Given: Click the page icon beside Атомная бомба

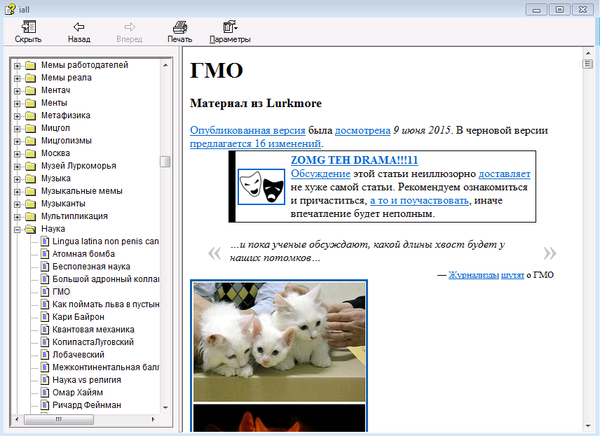Looking at the screenshot, I should (x=45, y=254).
